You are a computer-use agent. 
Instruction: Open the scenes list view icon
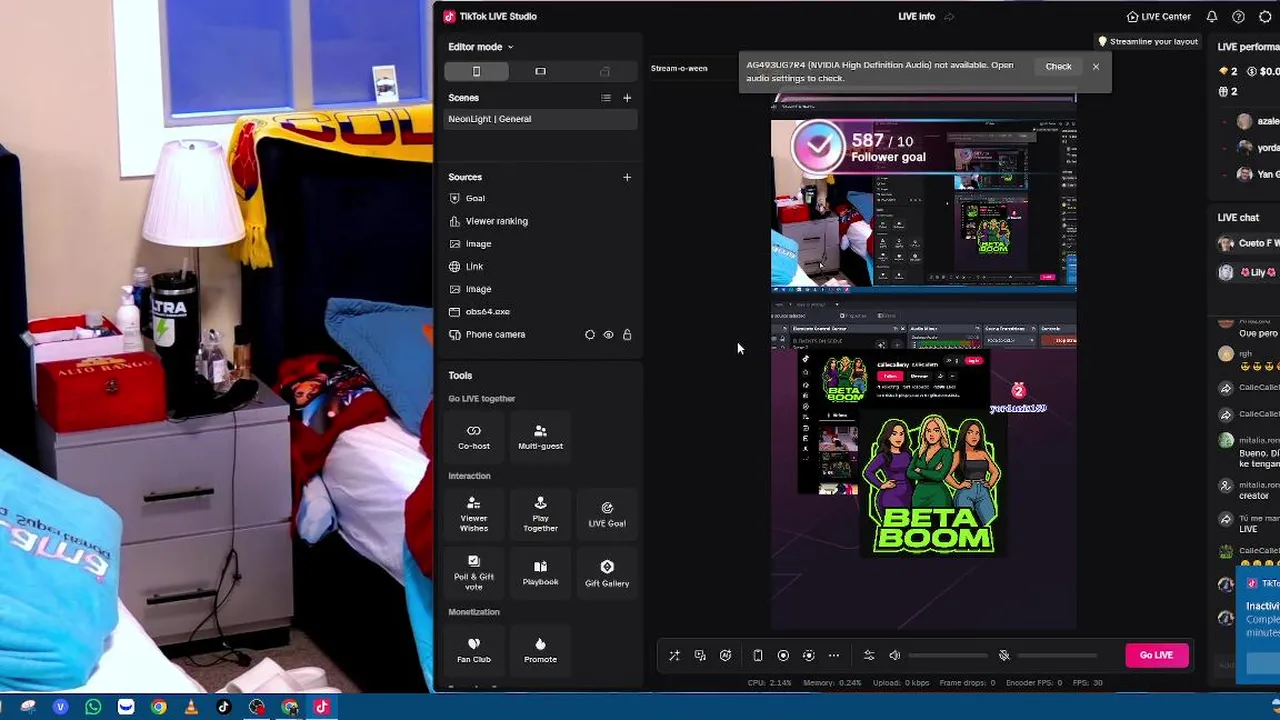(605, 98)
